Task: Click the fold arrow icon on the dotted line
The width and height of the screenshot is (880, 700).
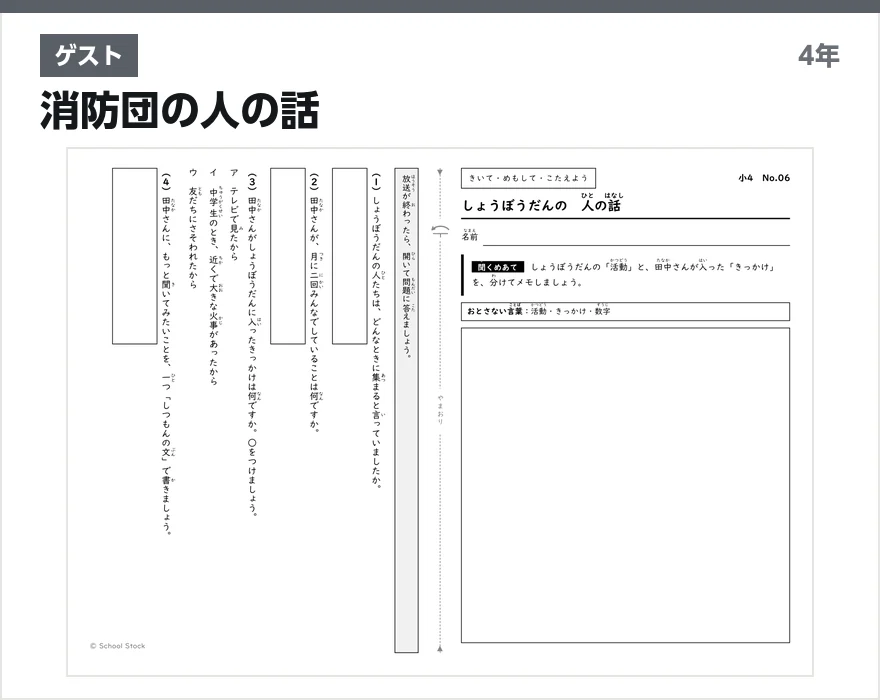Action: 440,230
